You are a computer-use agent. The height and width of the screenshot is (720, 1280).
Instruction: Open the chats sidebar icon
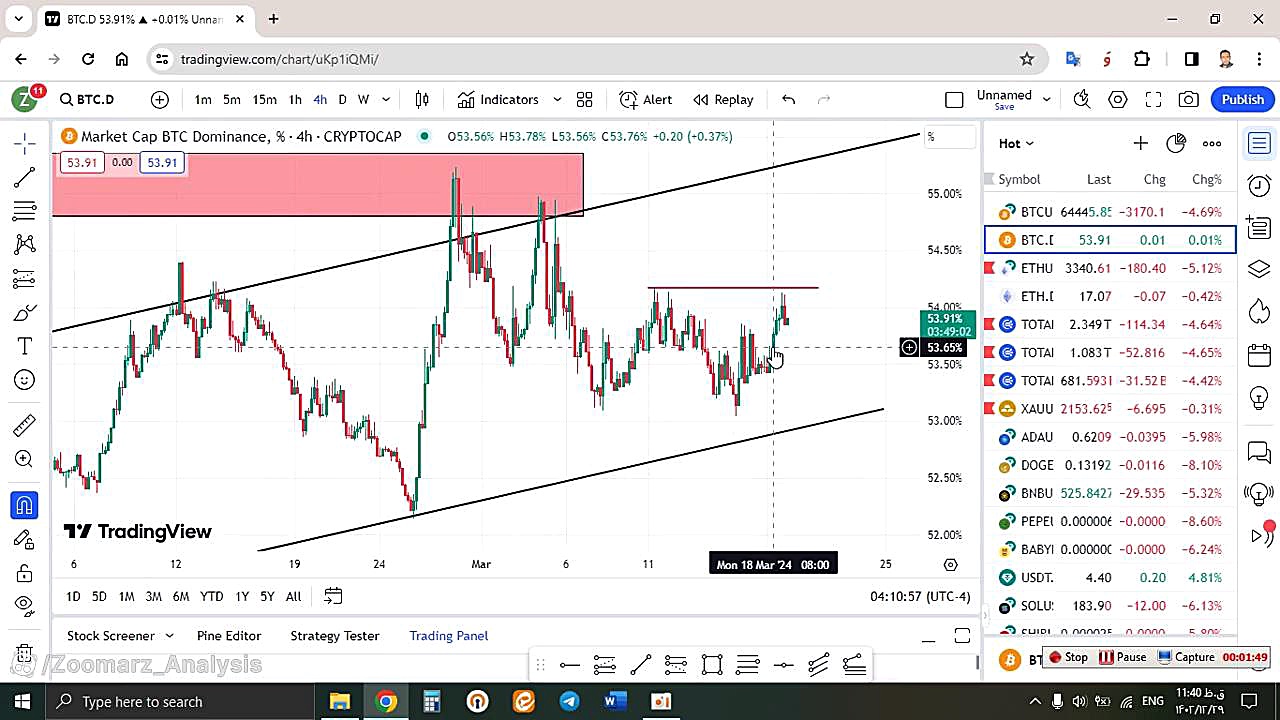(x=1259, y=453)
